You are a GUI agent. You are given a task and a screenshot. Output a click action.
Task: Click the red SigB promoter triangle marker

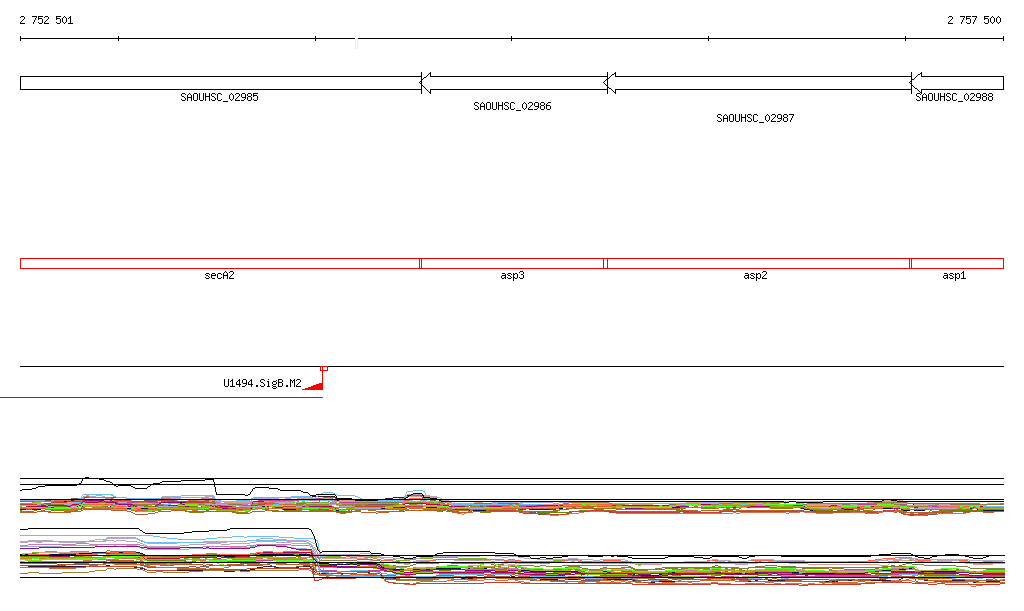[x=315, y=384]
